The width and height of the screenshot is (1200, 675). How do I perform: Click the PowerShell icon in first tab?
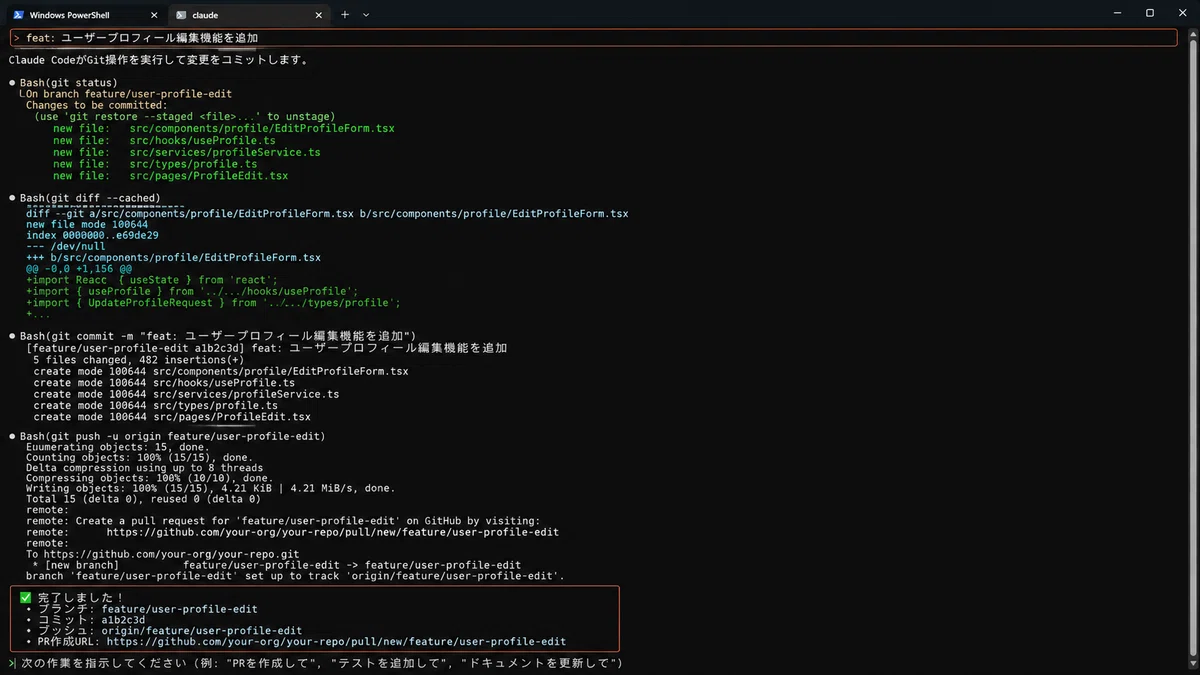click(18, 15)
